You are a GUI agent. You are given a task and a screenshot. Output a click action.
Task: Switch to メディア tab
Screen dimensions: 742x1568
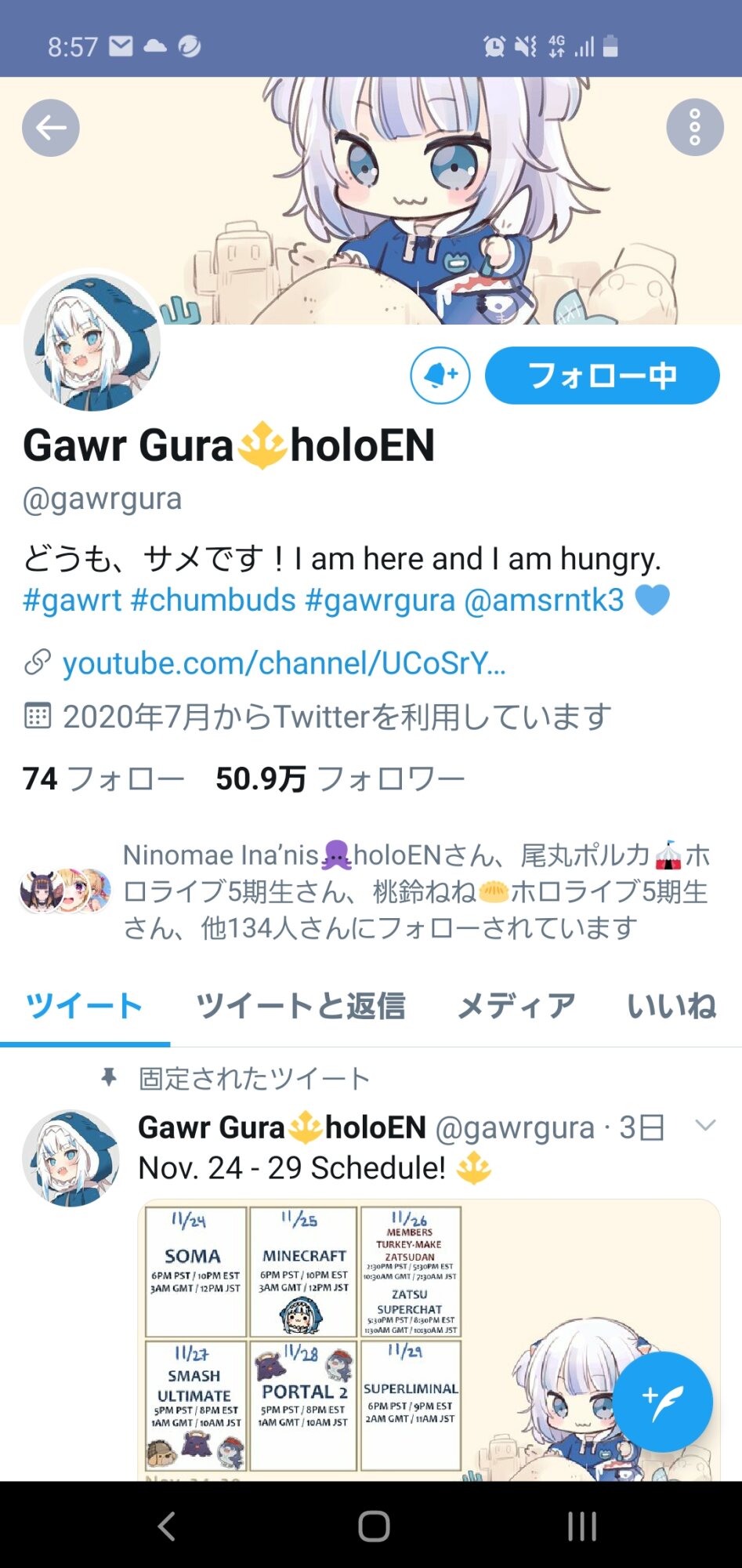[516, 1005]
